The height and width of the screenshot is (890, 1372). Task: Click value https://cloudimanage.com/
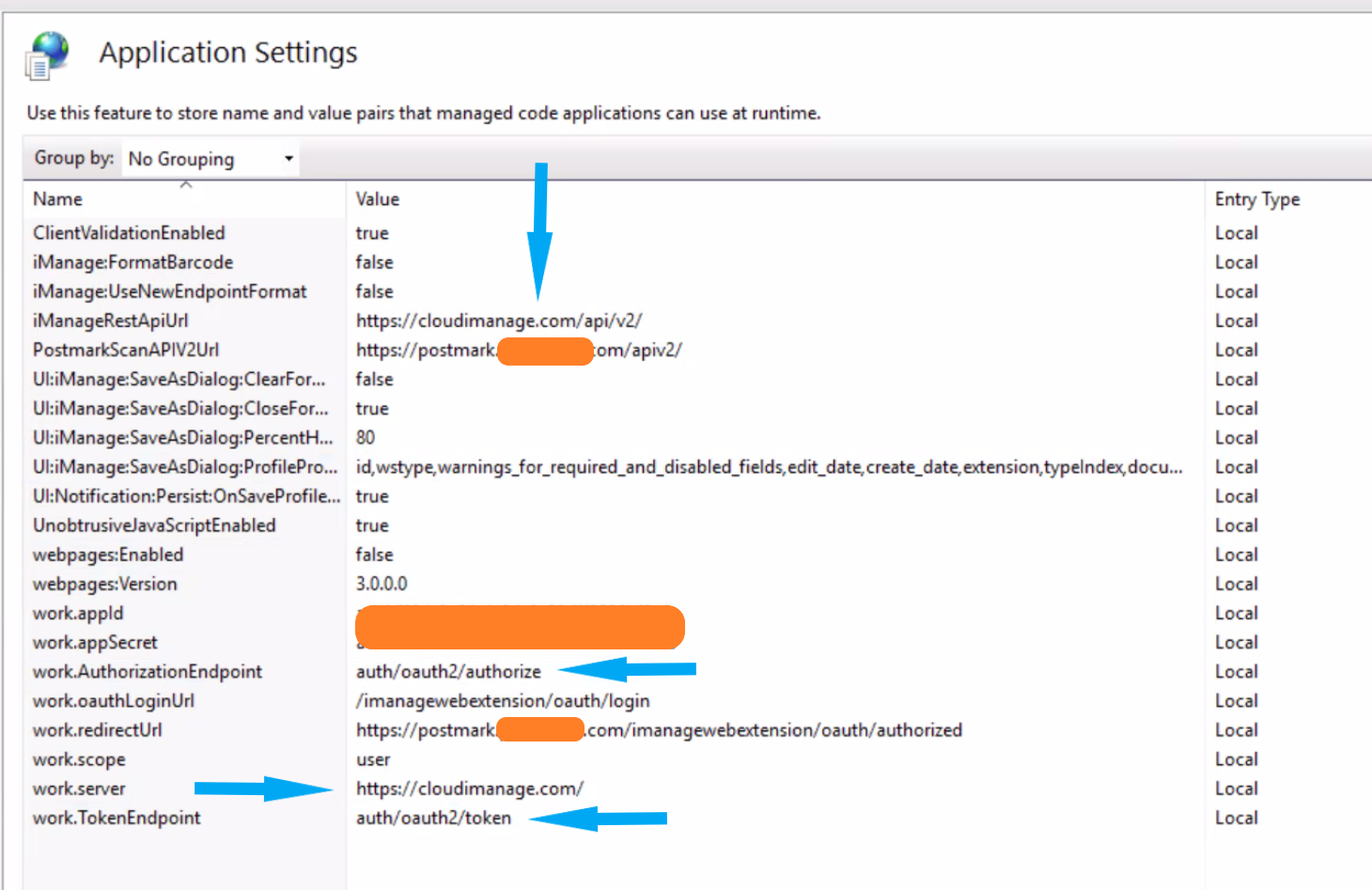click(x=470, y=789)
